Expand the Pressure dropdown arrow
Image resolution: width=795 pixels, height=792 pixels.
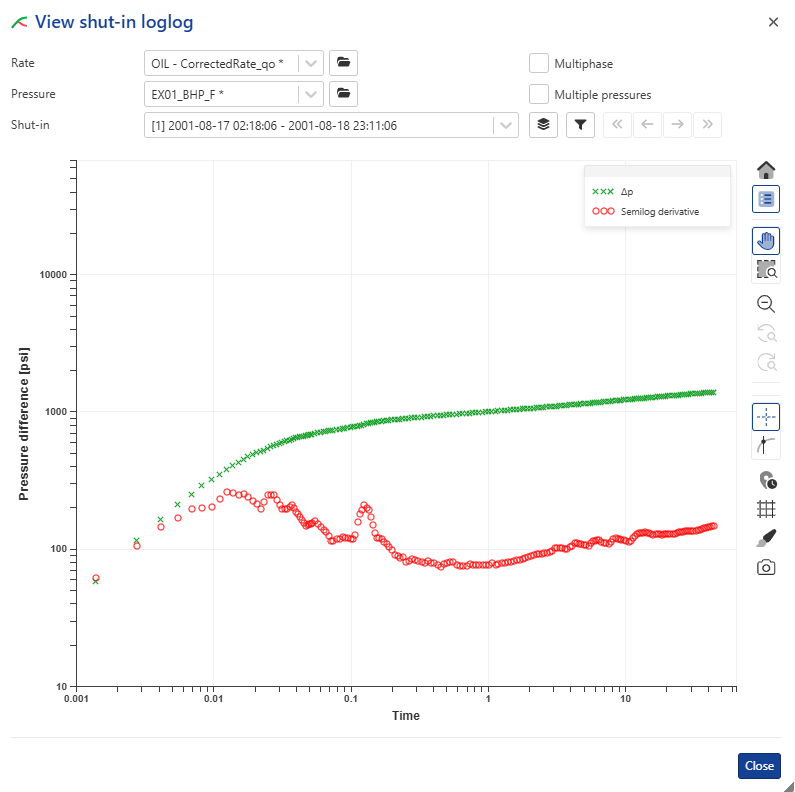pyautogui.click(x=311, y=94)
